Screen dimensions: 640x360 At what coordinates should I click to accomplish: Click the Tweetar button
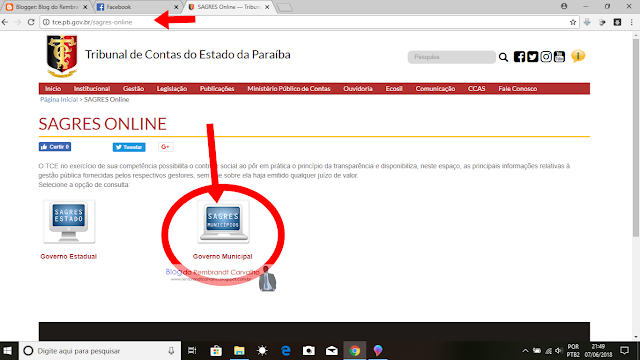tap(129, 147)
